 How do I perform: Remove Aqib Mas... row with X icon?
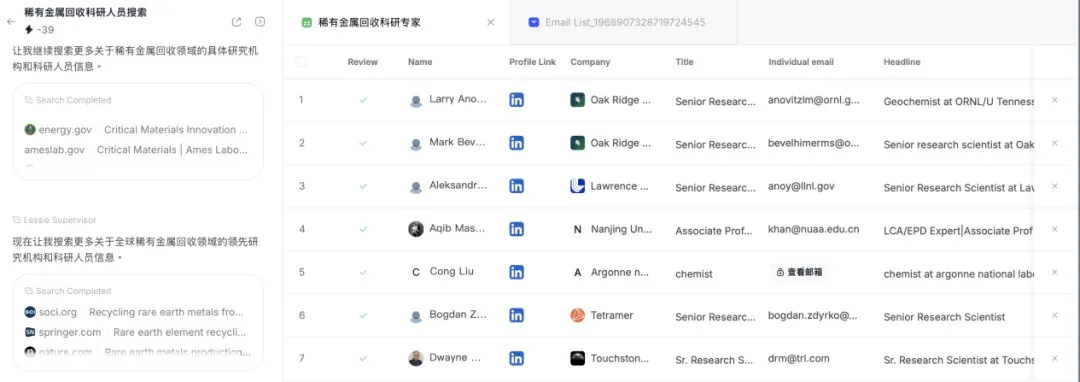(x=1055, y=229)
